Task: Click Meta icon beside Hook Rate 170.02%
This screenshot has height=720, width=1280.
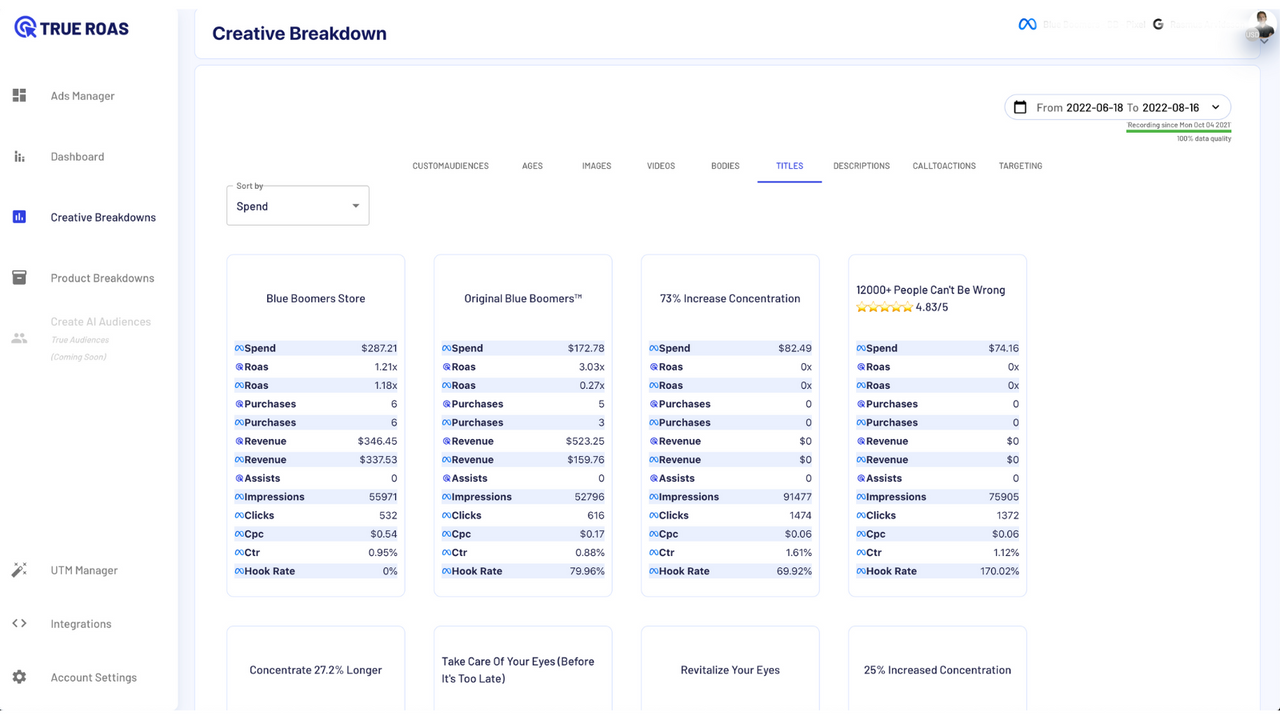Action: coord(861,571)
